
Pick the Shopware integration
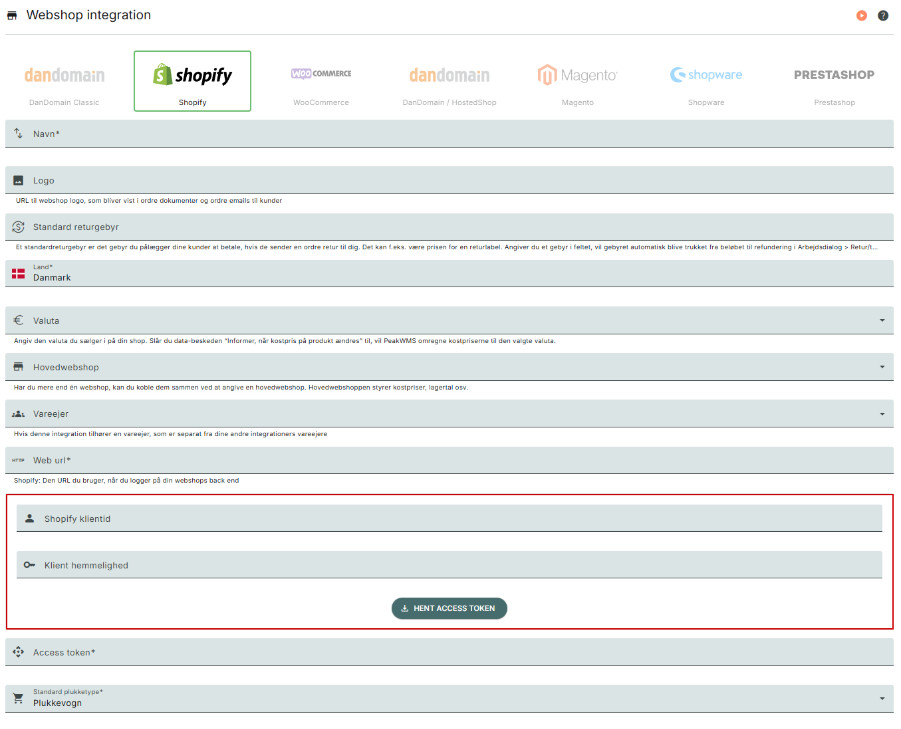[706, 81]
